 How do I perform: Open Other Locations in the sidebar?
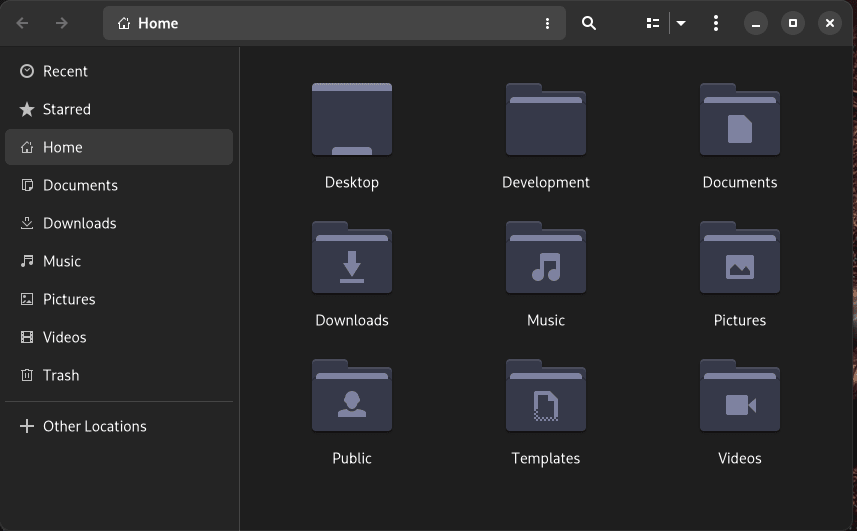point(119,426)
